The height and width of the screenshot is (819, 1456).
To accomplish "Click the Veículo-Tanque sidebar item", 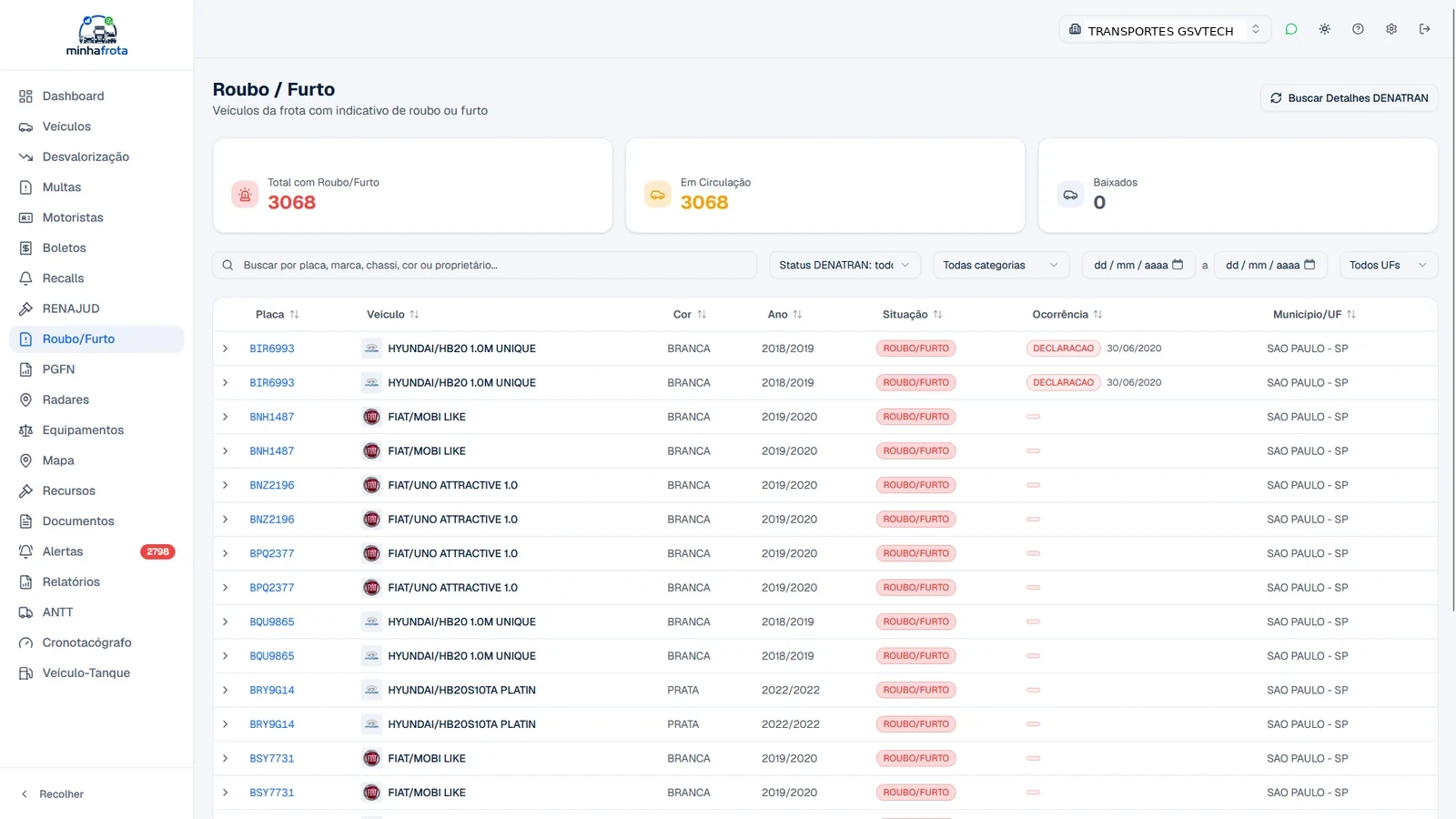I will point(96,673).
